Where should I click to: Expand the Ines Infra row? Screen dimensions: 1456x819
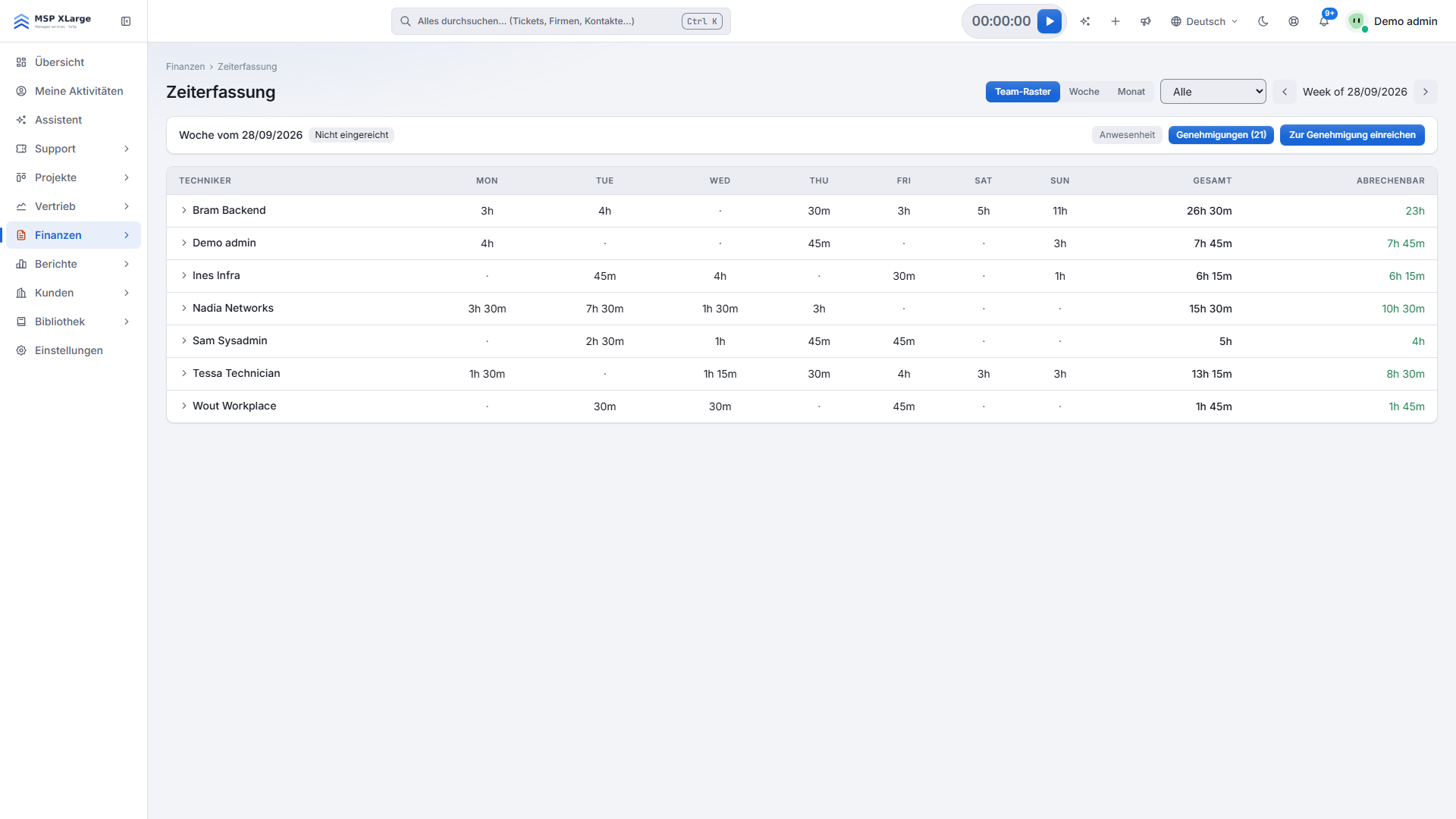pyautogui.click(x=184, y=275)
